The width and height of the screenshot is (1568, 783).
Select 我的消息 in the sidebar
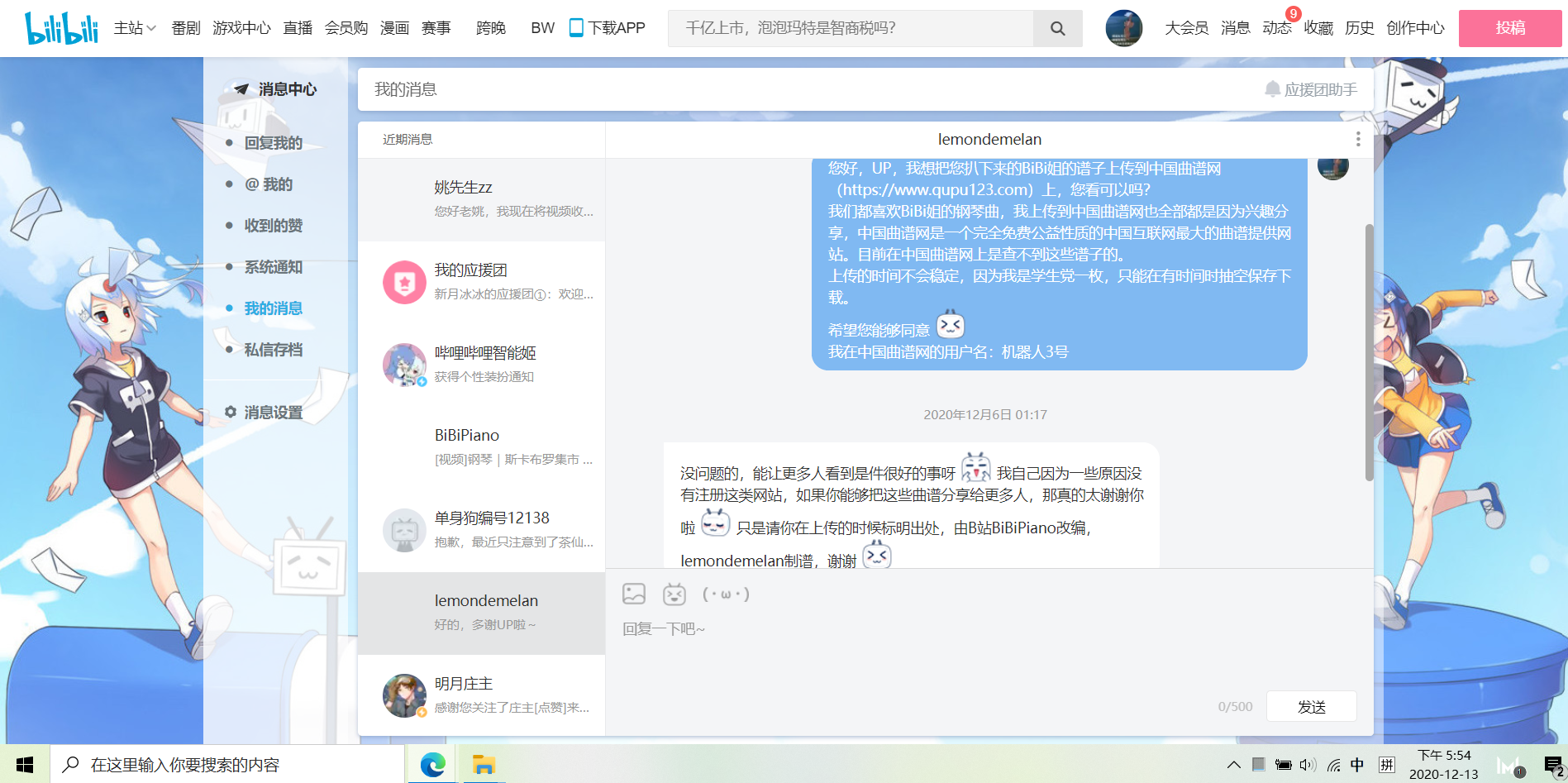[x=273, y=308]
